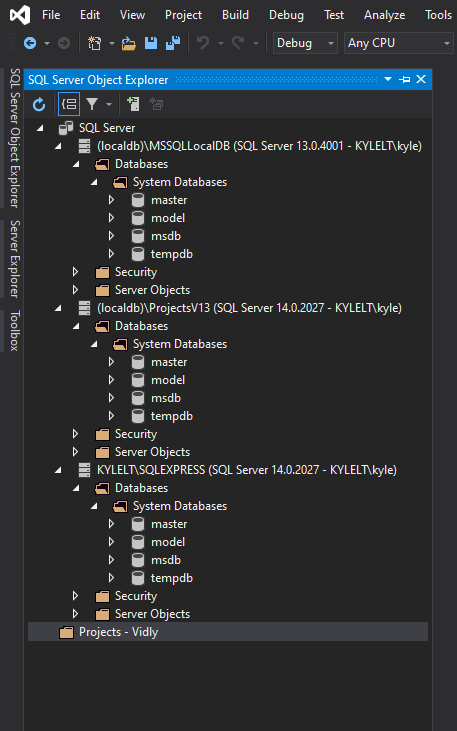Open the Undo history dropdown arrow
The width and height of the screenshot is (457, 731).
(x=221, y=43)
